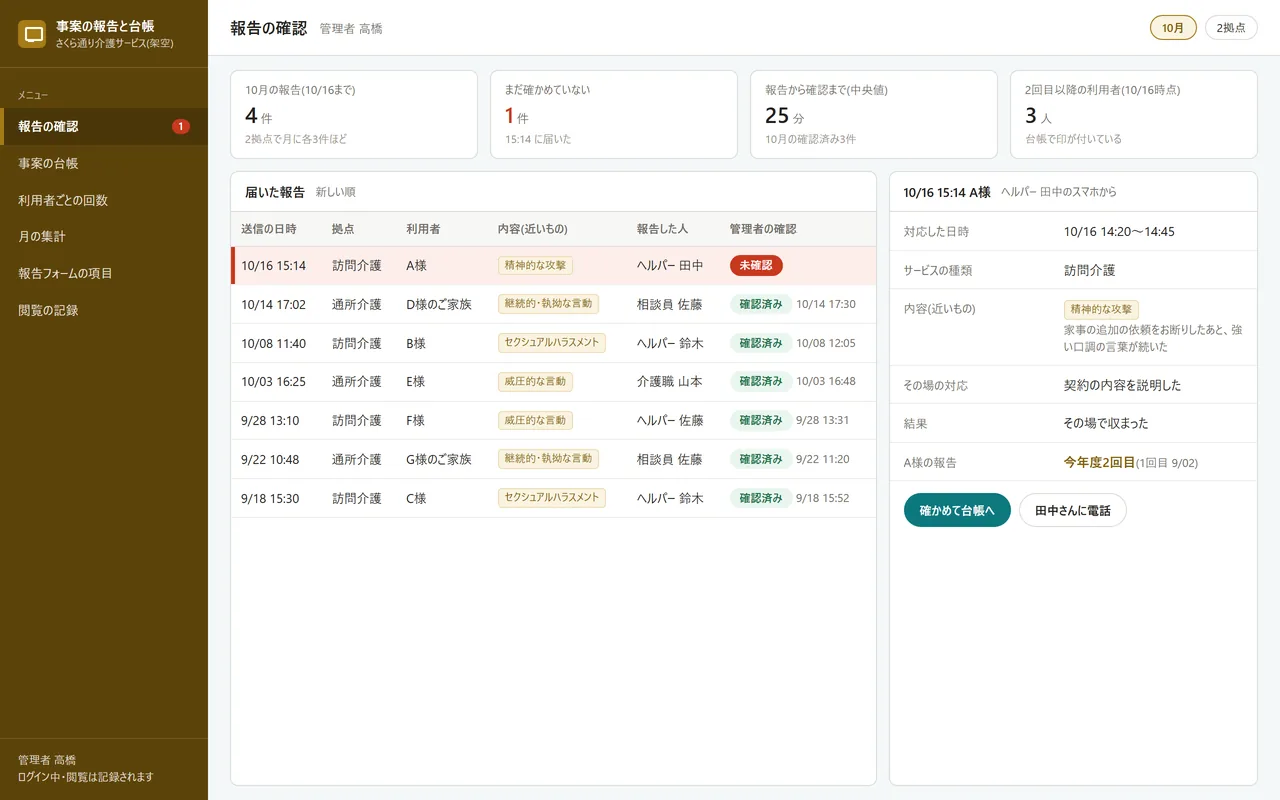Open 報告フォームの項目 menu item
1280x800 pixels.
(x=104, y=273)
